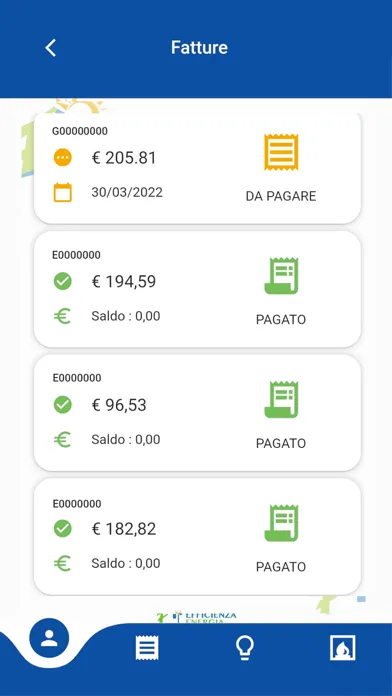This screenshot has height=696, width=392.
Task: Open the gas flame tab
Action: 342,648
